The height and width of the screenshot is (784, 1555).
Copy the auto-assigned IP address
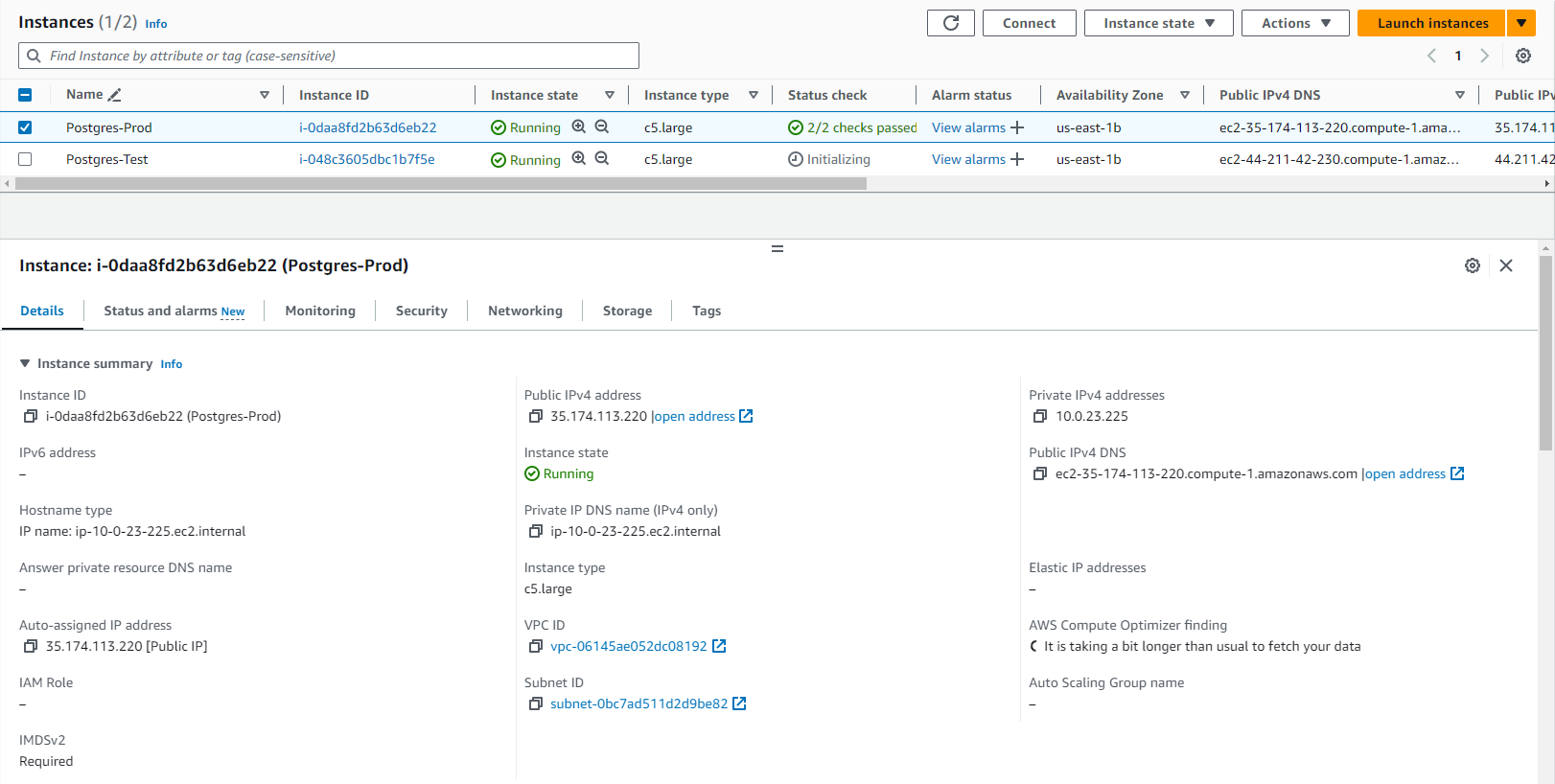[x=31, y=646]
